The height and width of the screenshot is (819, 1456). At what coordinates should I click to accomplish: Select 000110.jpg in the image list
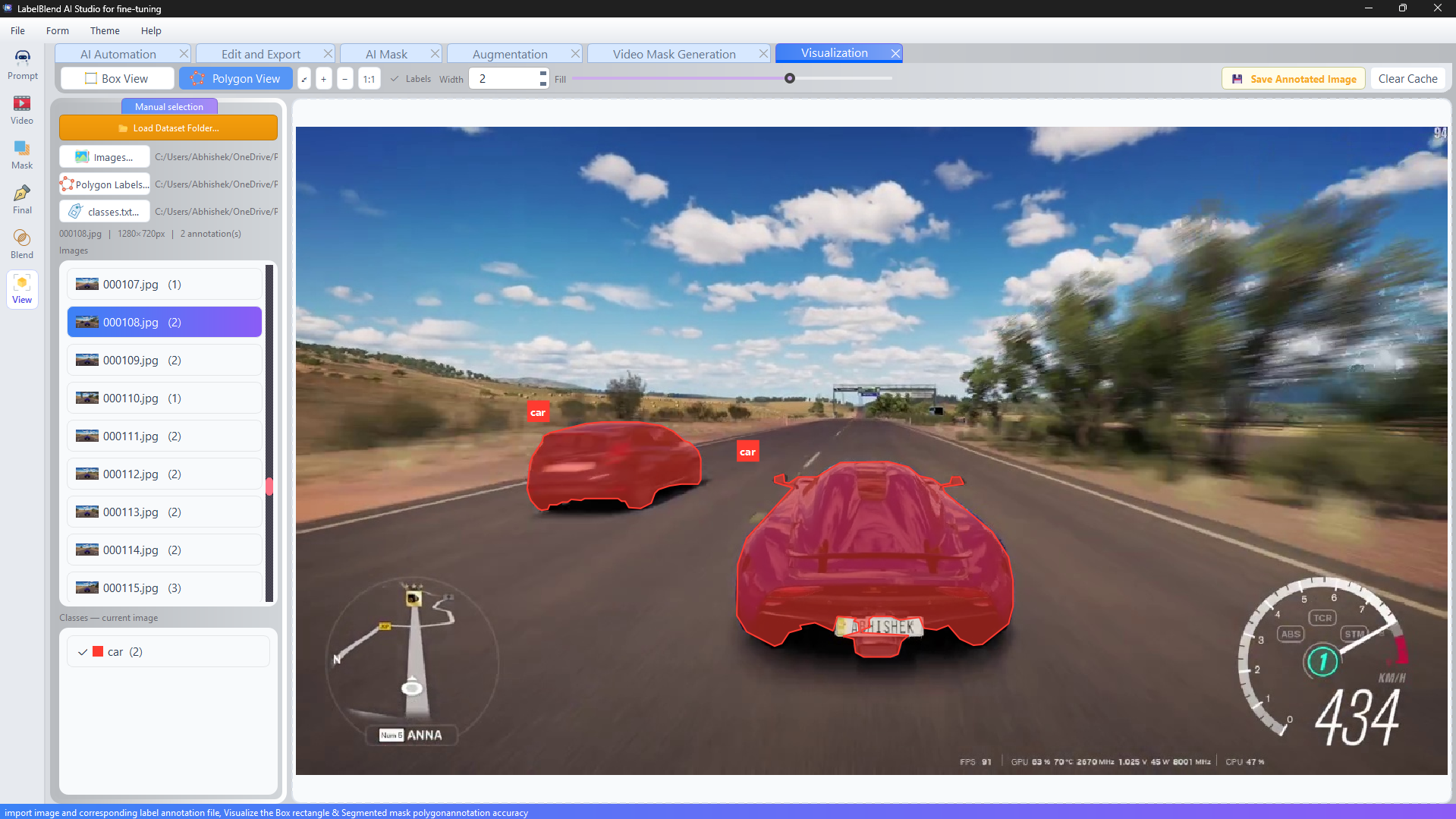pos(165,398)
